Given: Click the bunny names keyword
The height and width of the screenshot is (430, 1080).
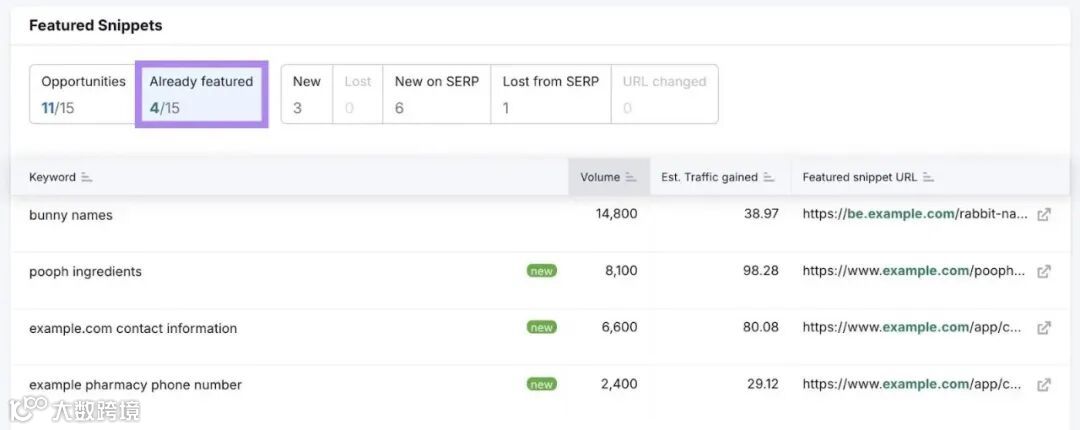Looking at the screenshot, I should click(x=71, y=215).
